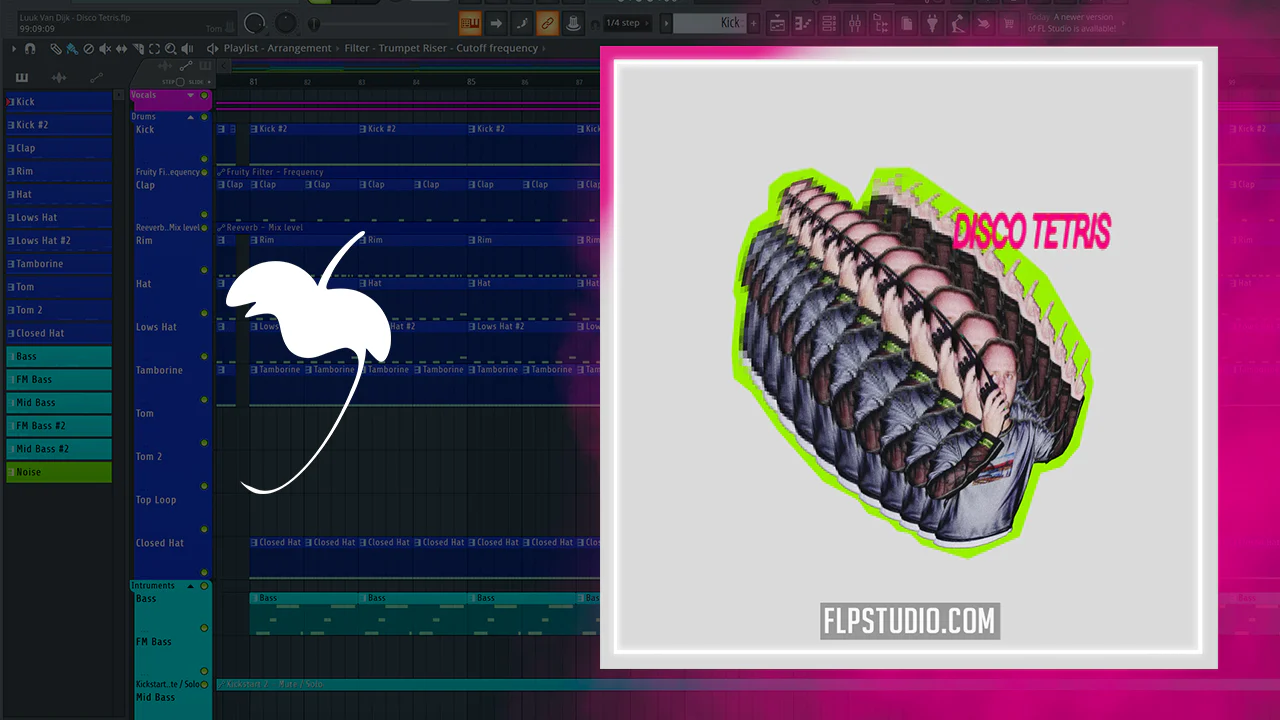Show automation clips in the picker panel
Screen dimensions: 1280x720
pyautogui.click(x=96, y=78)
